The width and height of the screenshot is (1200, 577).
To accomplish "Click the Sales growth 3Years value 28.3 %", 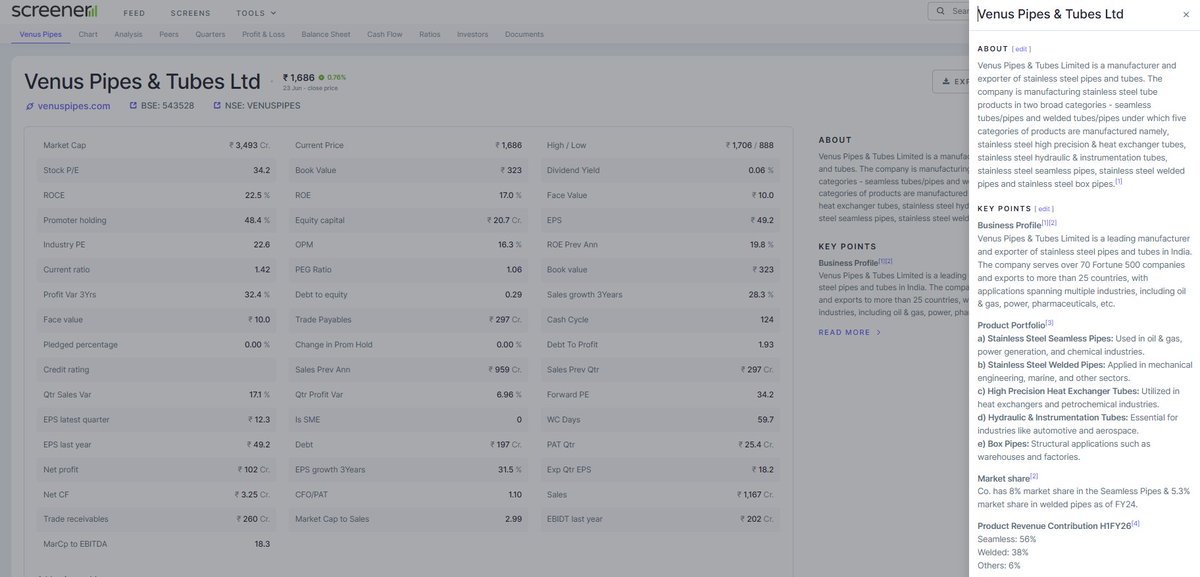I will coord(761,295).
